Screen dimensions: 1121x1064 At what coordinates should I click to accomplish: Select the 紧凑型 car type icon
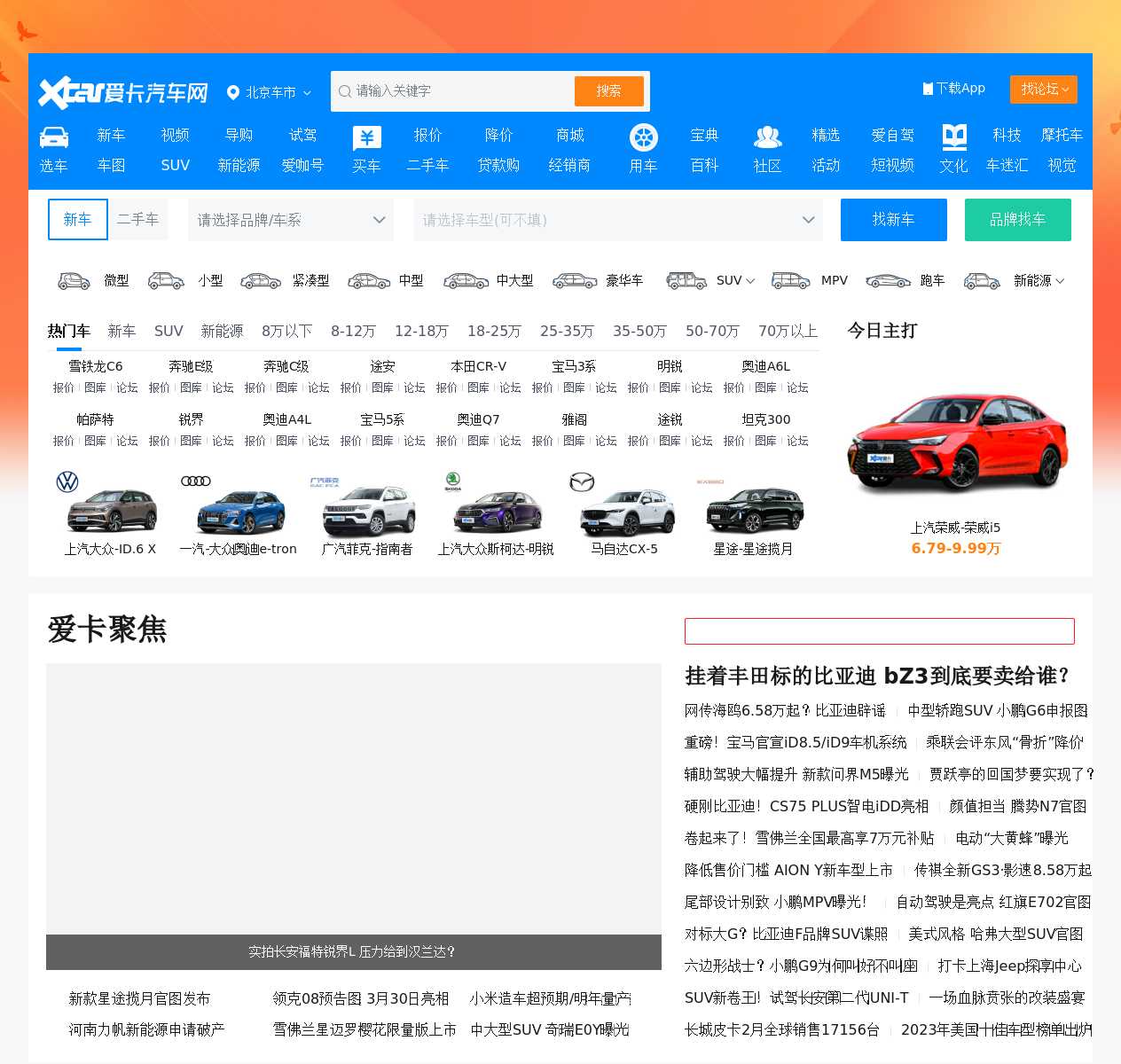point(261,281)
